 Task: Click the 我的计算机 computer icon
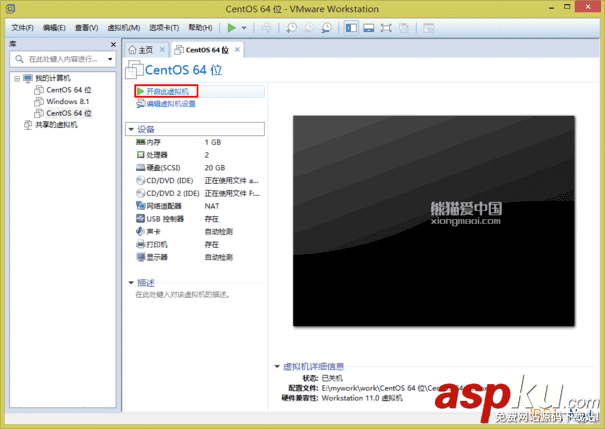click(x=28, y=78)
